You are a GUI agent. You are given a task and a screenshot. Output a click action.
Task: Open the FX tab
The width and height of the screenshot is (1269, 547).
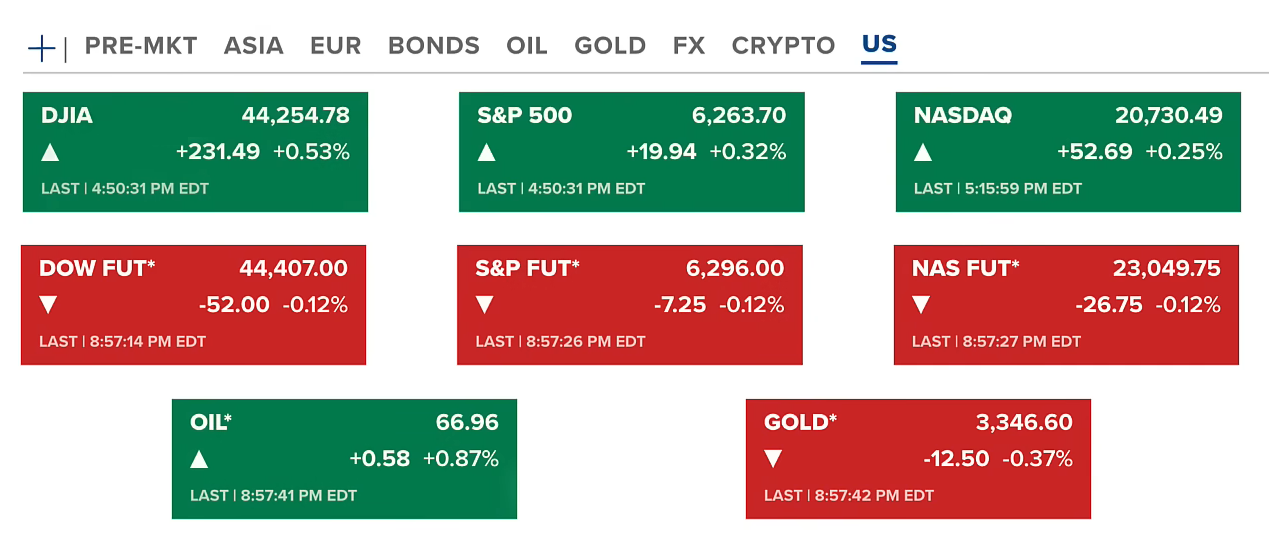coord(689,46)
